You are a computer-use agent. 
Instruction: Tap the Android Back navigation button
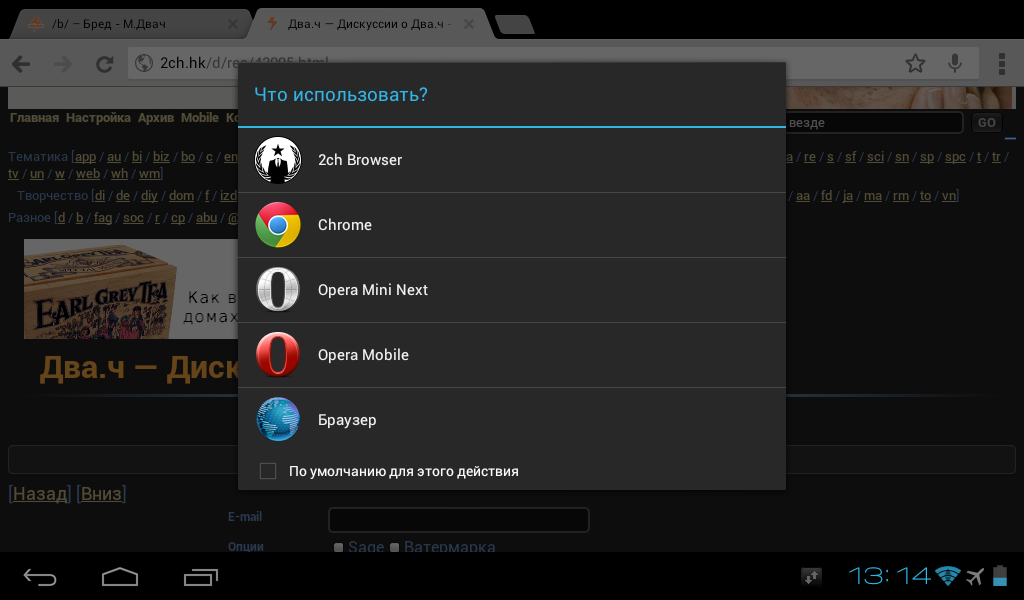(x=40, y=576)
